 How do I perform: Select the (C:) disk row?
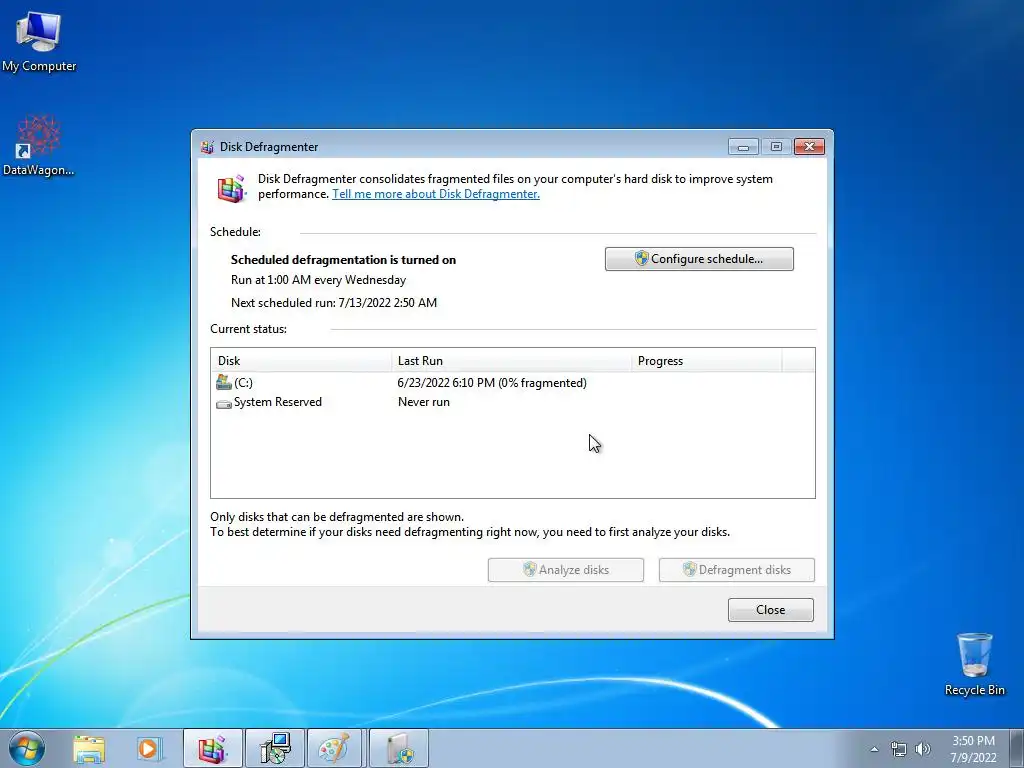[x=513, y=383]
